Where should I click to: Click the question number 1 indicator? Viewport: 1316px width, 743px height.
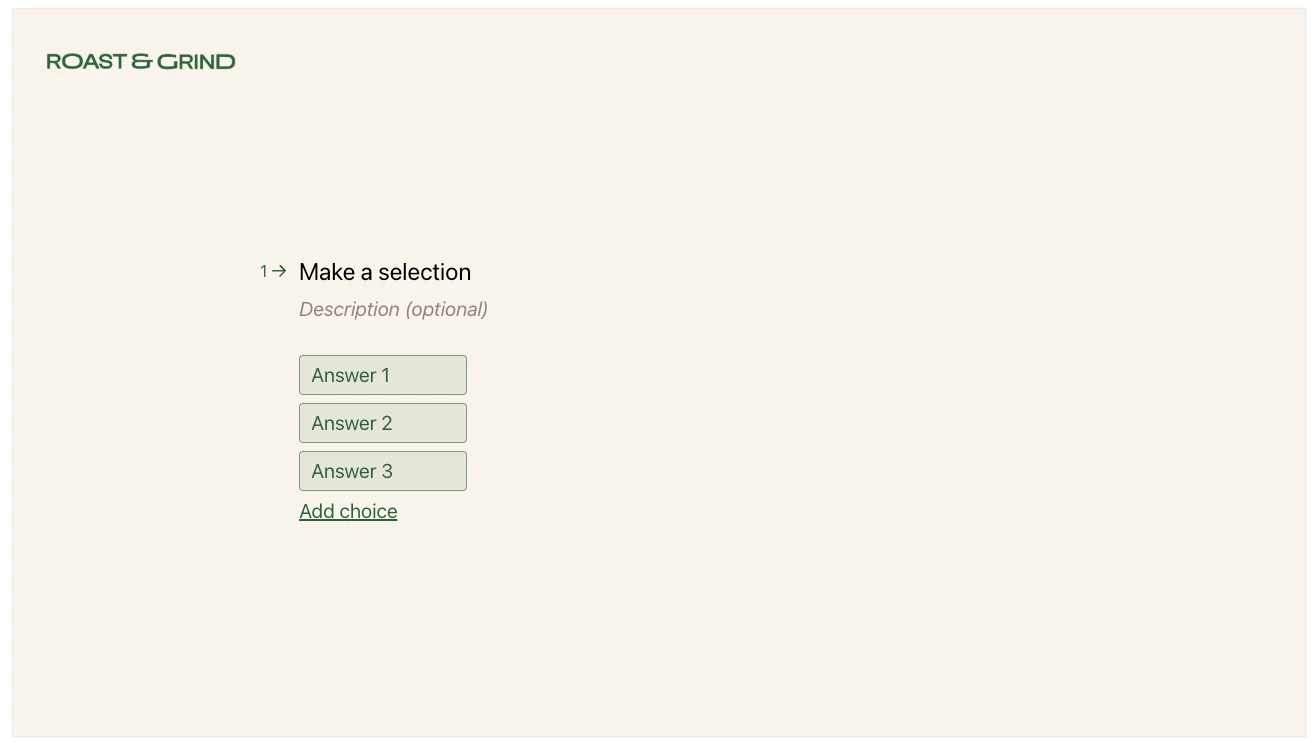264,271
